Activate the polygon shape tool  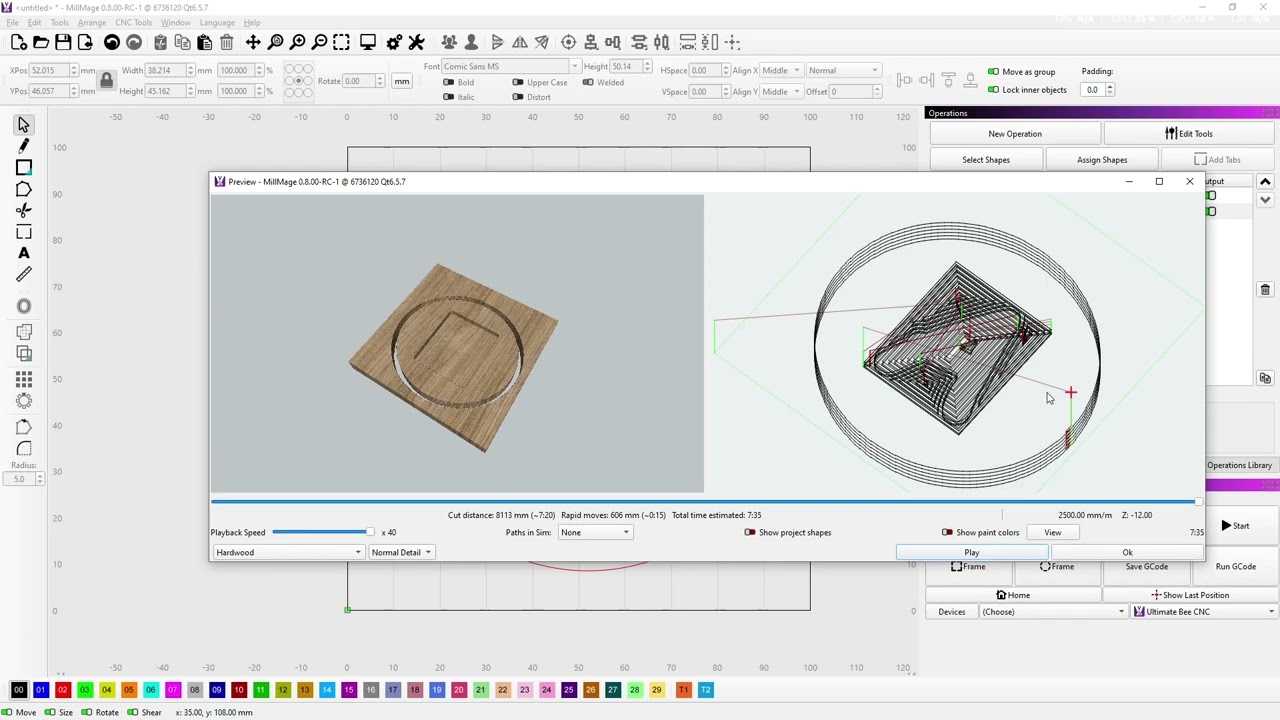(x=24, y=189)
